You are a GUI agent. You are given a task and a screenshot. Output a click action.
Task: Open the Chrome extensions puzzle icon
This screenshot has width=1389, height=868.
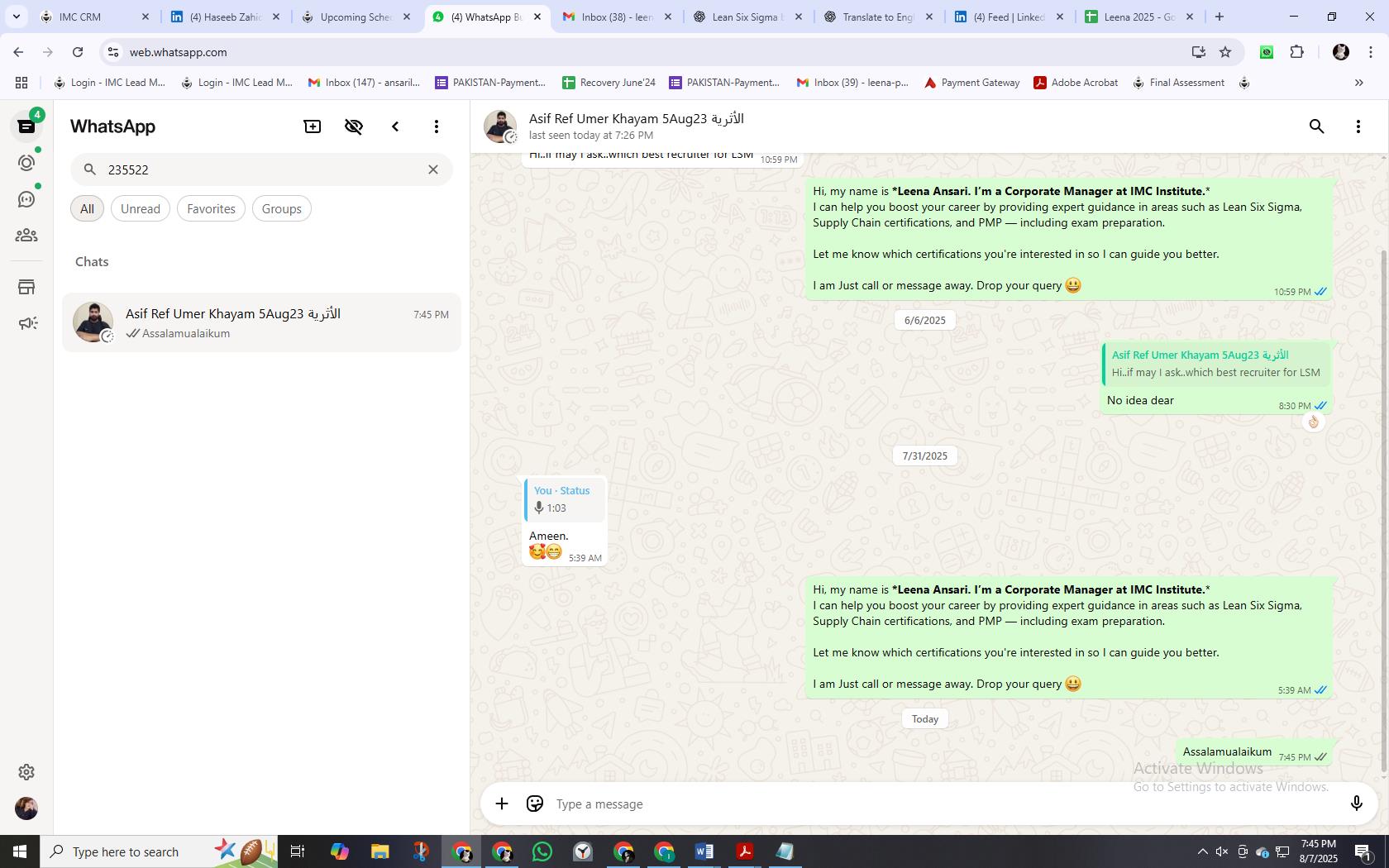pos(1296,52)
